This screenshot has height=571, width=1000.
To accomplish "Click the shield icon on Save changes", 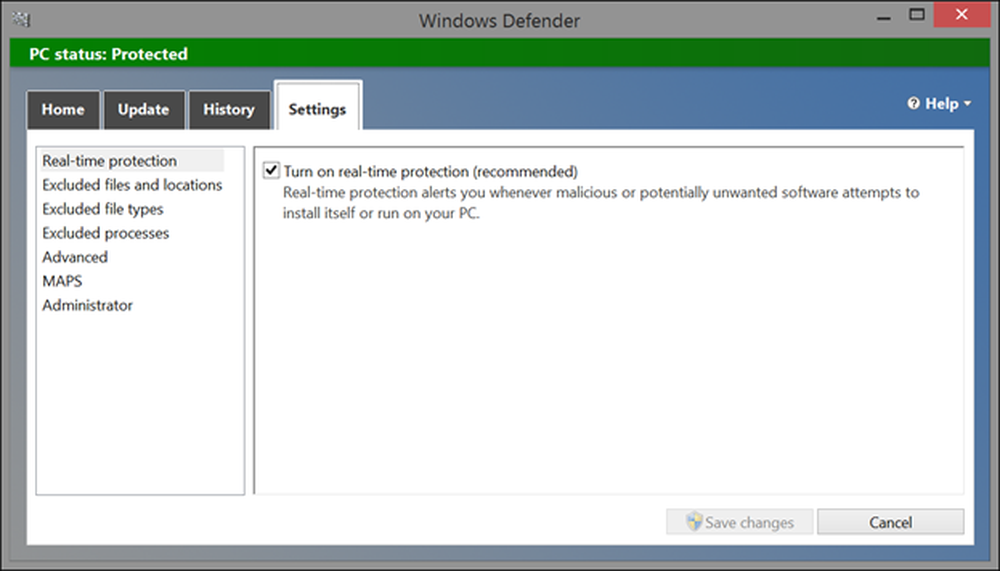I will click(x=694, y=521).
